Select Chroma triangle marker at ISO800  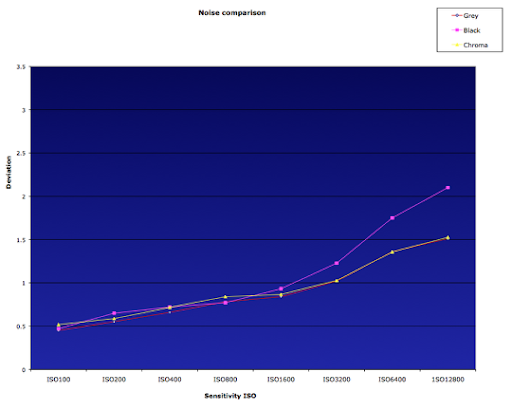tap(225, 297)
